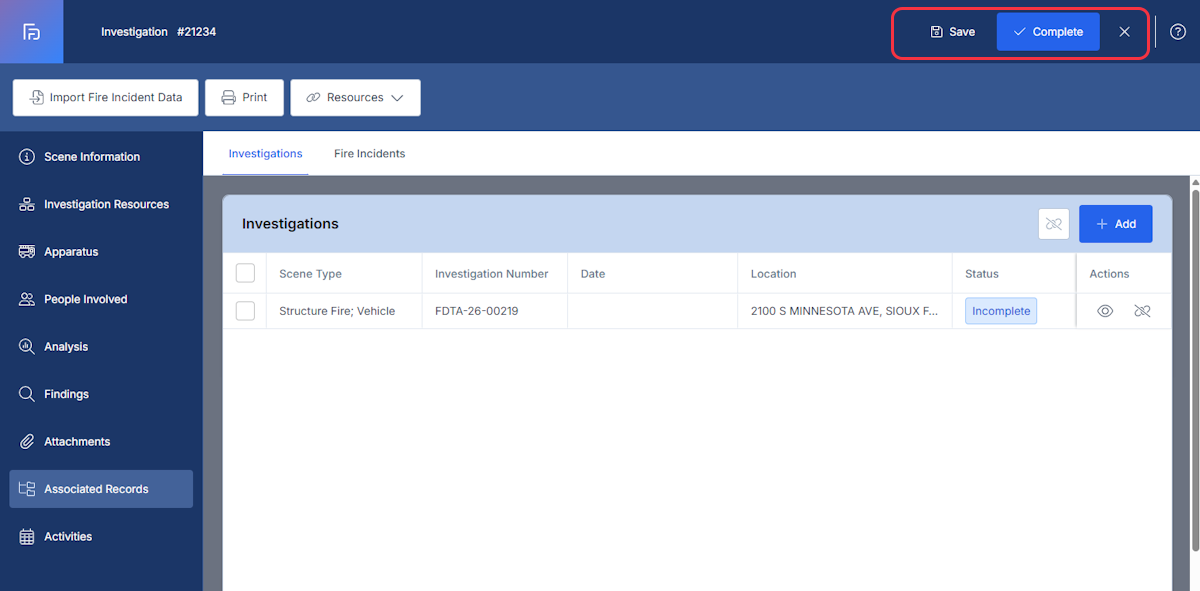Click Import Fire Incident Data
The width and height of the screenshot is (1200, 591).
coord(106,98)
